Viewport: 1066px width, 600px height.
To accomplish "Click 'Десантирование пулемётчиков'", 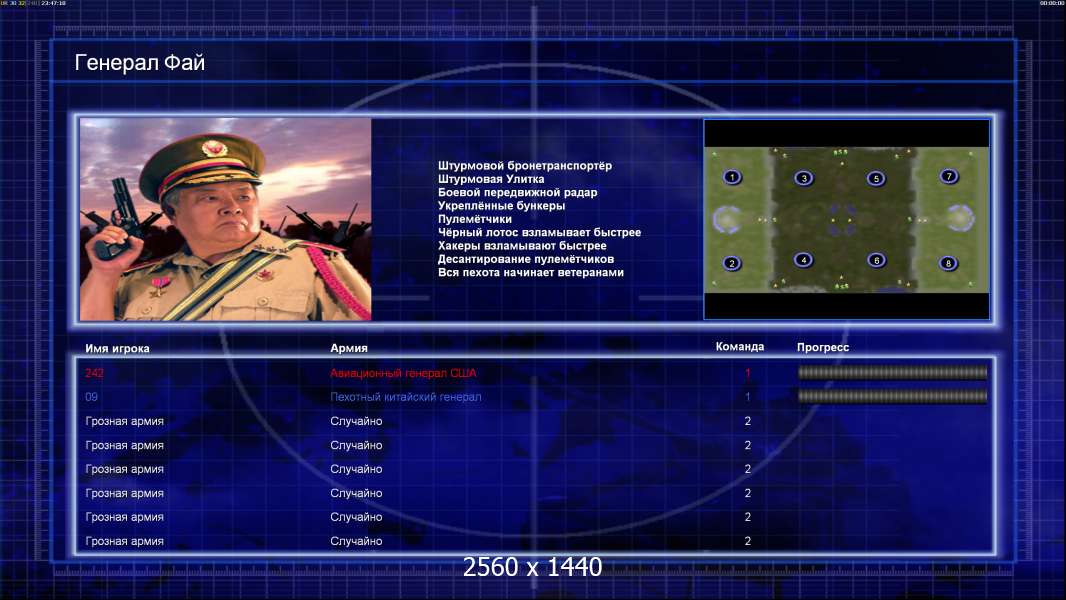I will click(x=526, y=259).
